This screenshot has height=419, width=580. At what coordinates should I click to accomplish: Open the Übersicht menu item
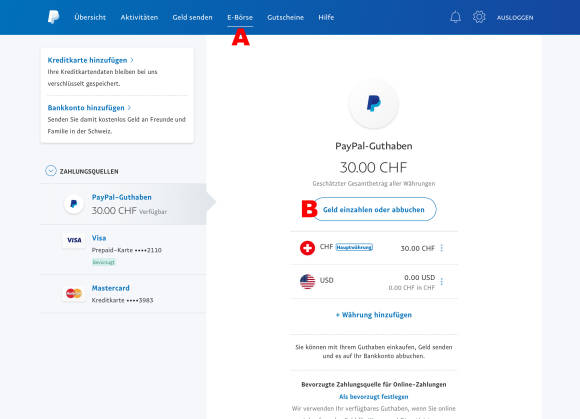pos(90,17)
